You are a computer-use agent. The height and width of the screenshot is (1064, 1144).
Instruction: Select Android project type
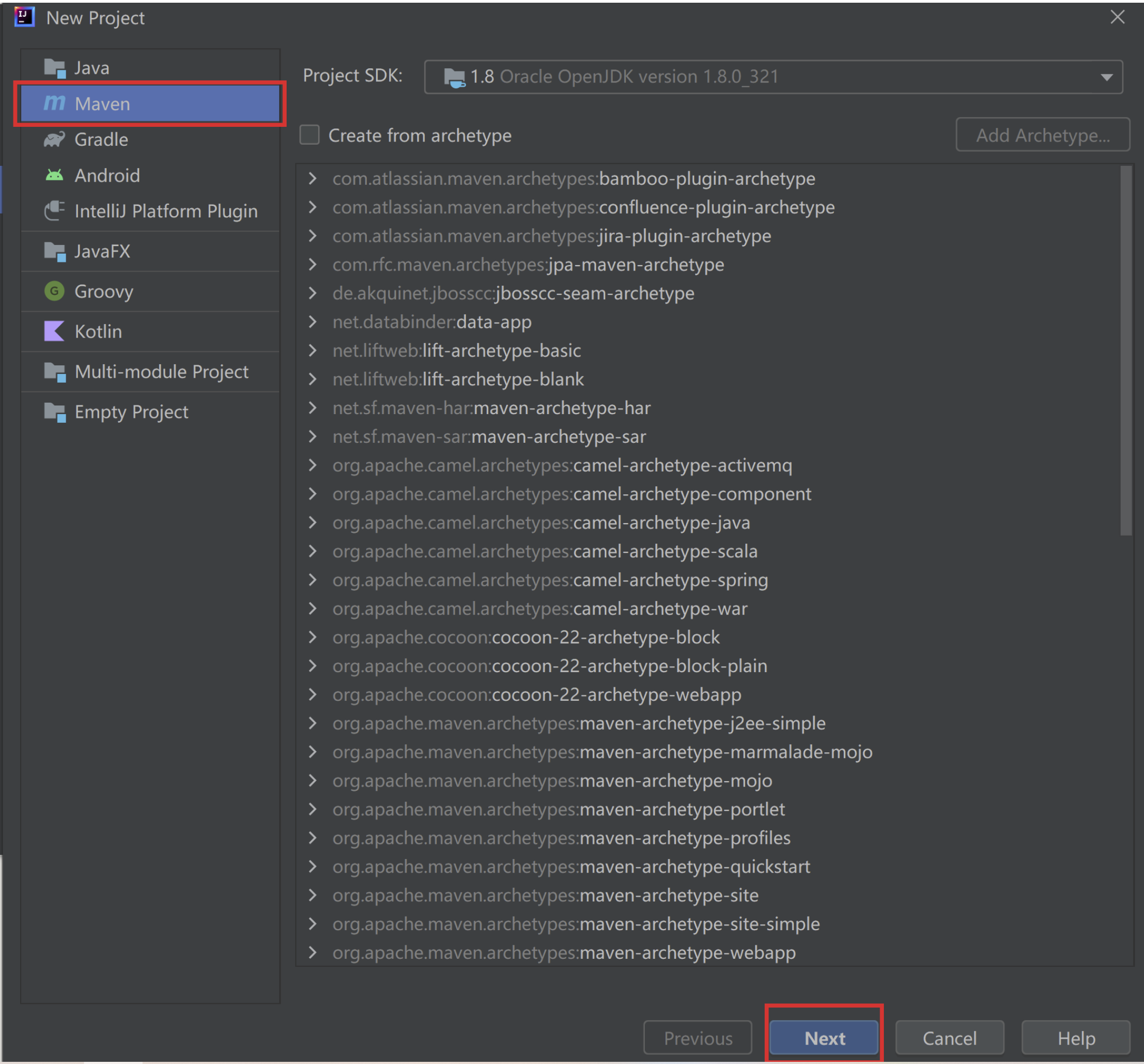click(150, 175)
